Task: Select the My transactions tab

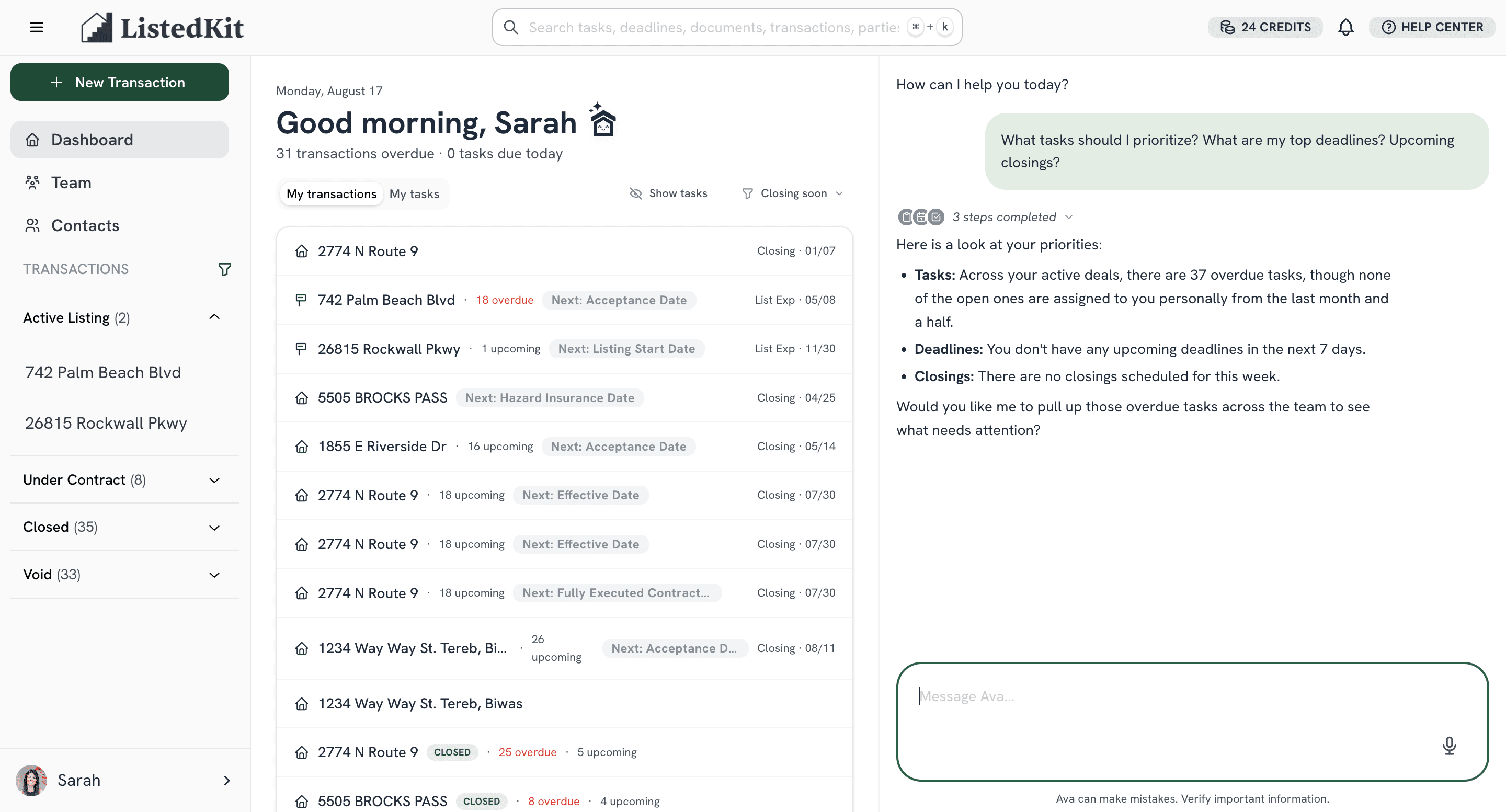Action: (331, 194)
